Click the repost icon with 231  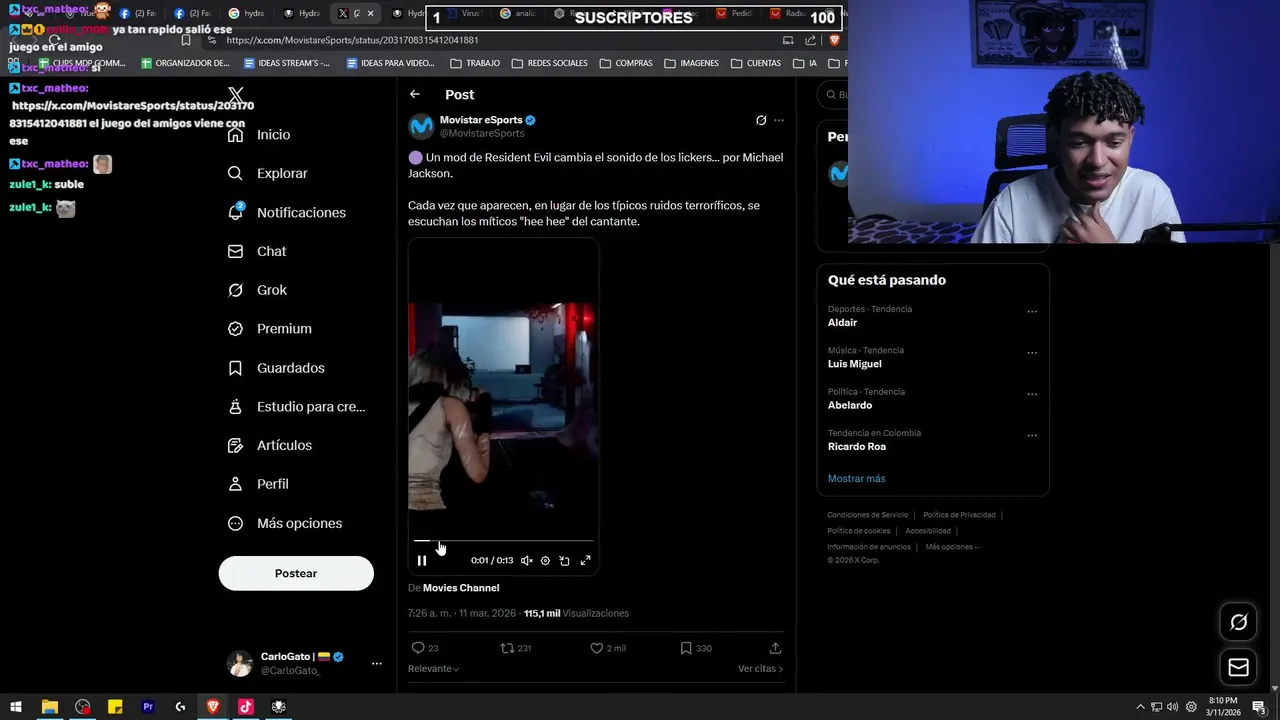(x=507, y=648)
